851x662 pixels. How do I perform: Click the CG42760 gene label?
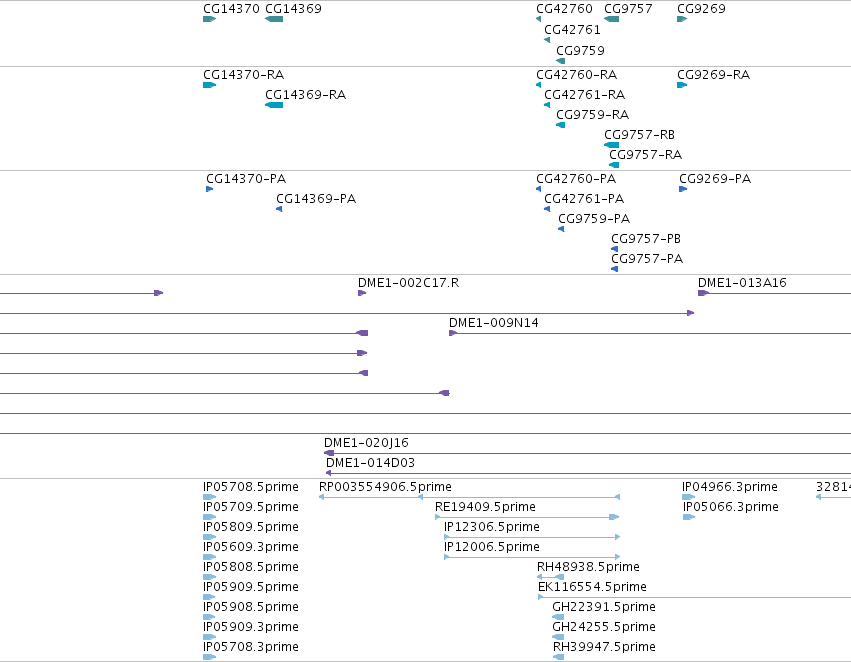click(x=564, y=9)
